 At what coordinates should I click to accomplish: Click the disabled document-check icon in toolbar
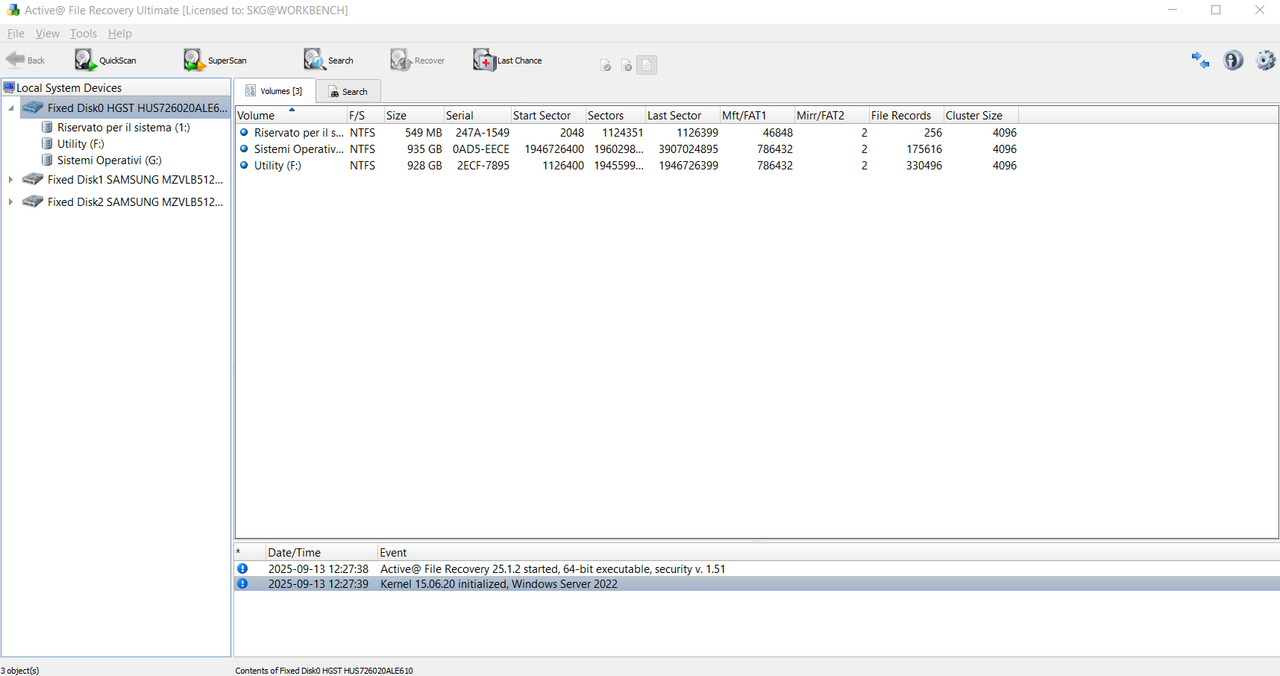click(x=605, y=66)
